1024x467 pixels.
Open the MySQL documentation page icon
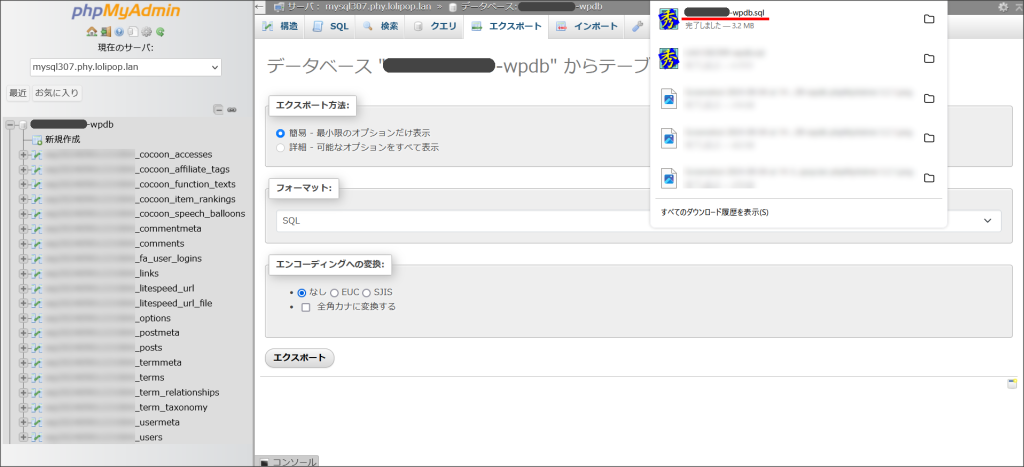pos(133,31)
